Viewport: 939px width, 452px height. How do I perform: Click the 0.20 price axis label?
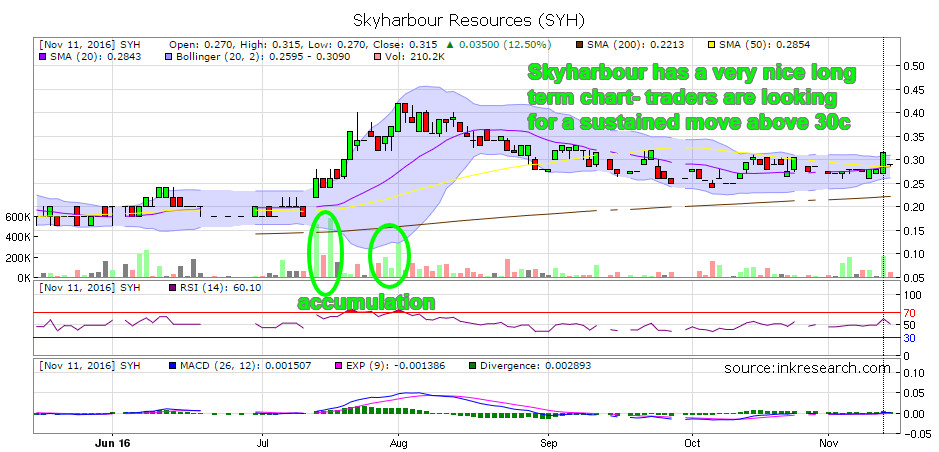tap(913, 207)
